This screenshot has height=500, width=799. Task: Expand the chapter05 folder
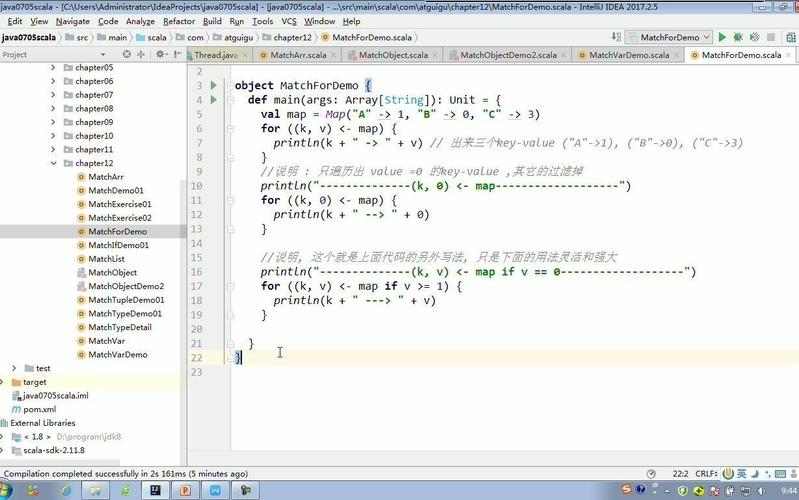tap(54, 67)
